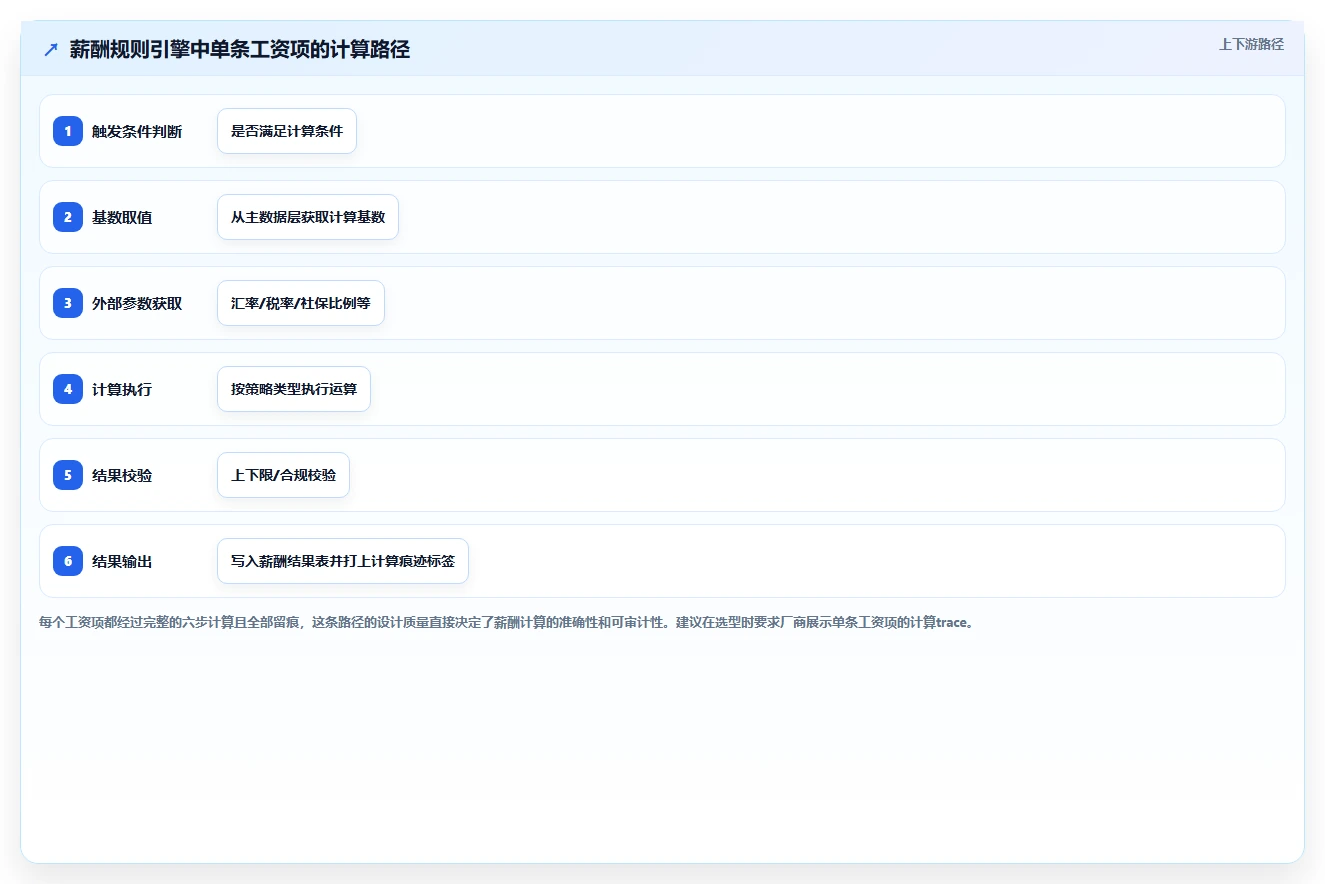The height and width of the screenshot is (884, 1325).
Task: Select the 基数取值 step label
Action: tap(122, 217)
